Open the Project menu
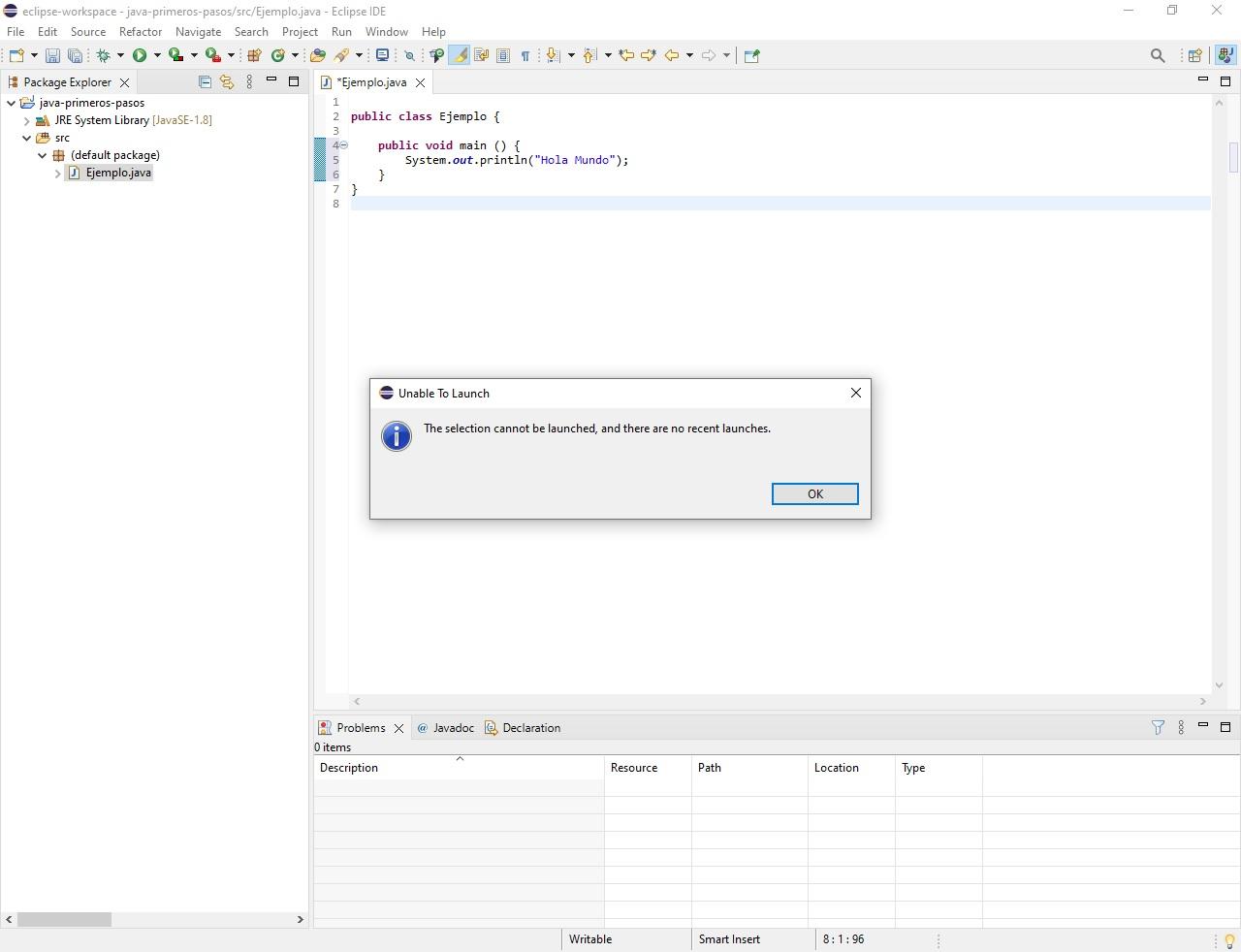Viewport: 1241px width, 952px height. coord(300,32)
